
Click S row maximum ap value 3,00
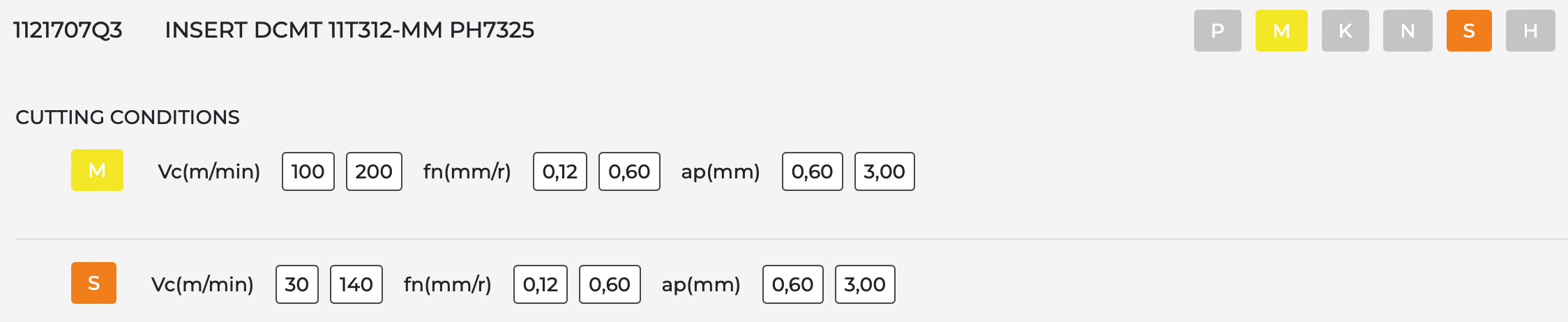click(864, 284)
